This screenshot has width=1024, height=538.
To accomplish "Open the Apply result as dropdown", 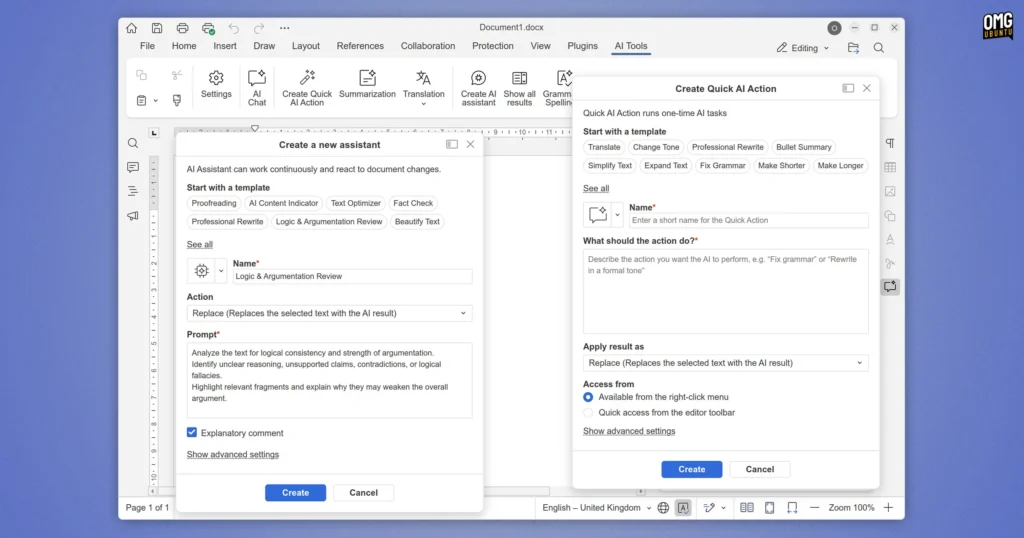I will pos(726,363).
